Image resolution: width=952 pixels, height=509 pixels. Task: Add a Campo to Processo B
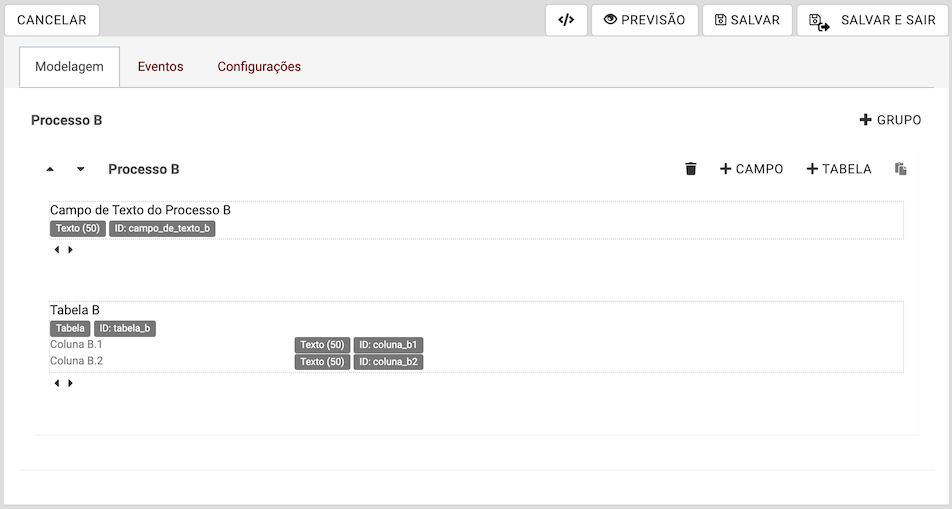click(751, 169)
